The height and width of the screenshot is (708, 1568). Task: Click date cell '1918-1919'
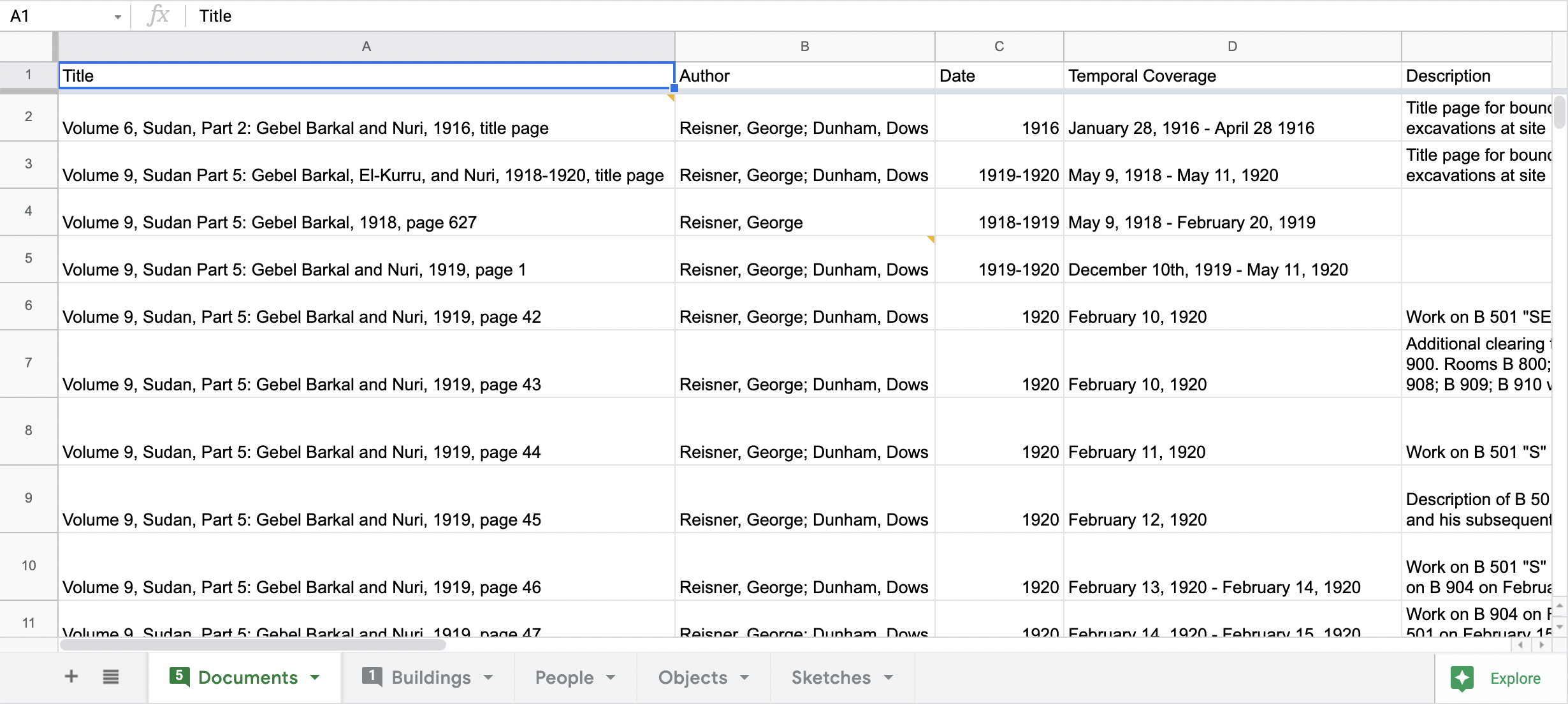tap(999, 212)
